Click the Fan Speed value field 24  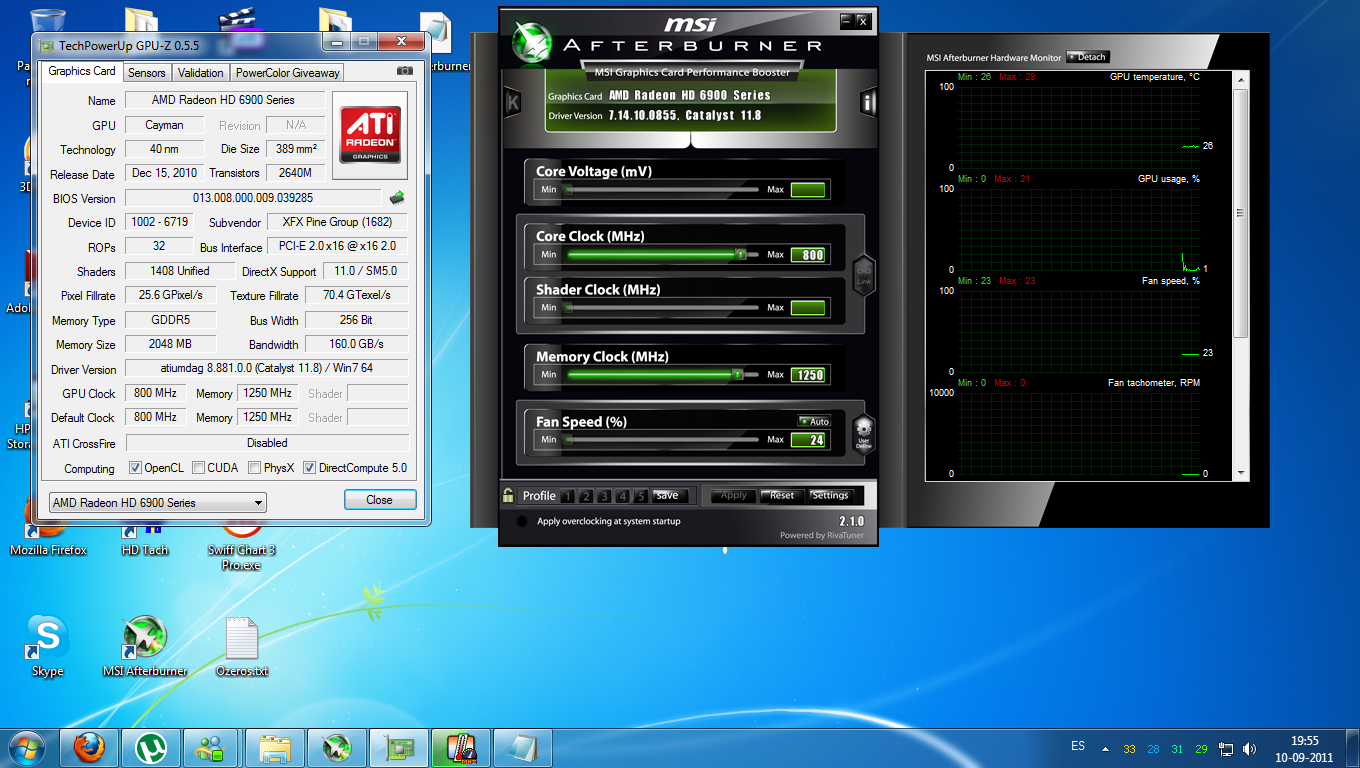[808, 440]
